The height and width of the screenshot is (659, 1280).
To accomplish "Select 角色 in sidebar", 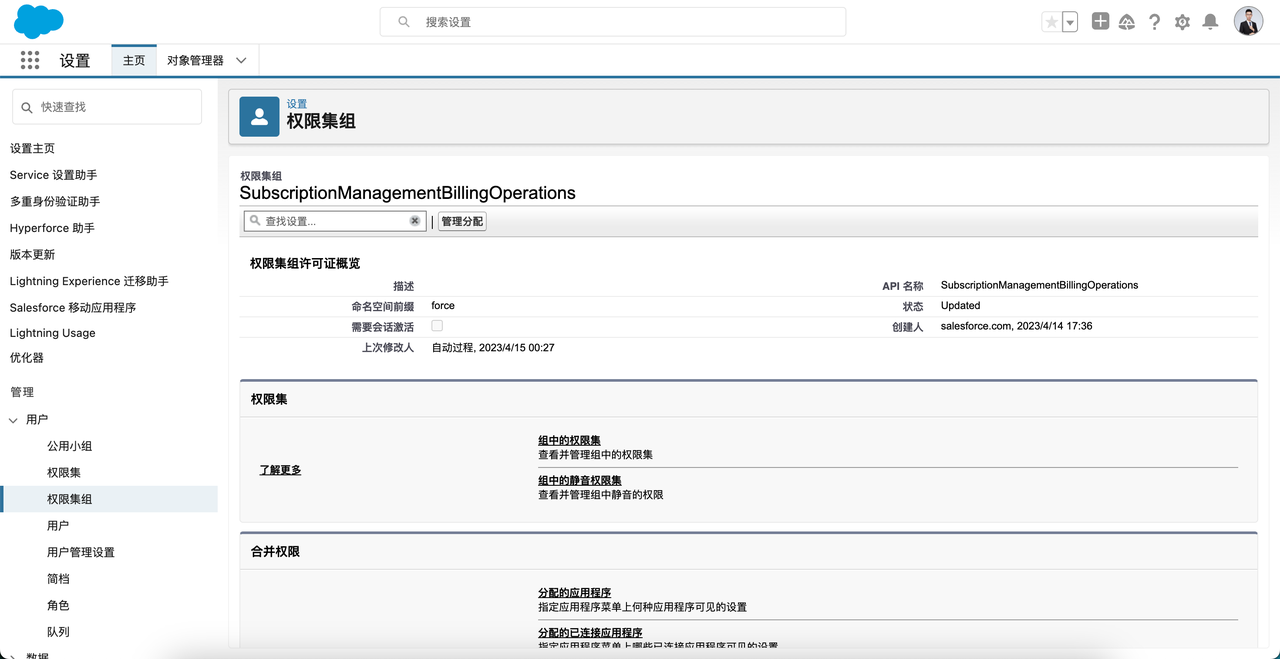I will tap(58, 605).
